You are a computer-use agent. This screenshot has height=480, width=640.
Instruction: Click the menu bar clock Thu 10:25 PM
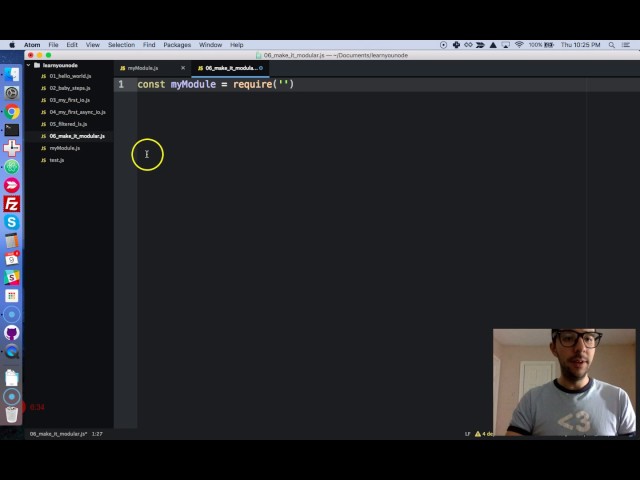(580, 45)
